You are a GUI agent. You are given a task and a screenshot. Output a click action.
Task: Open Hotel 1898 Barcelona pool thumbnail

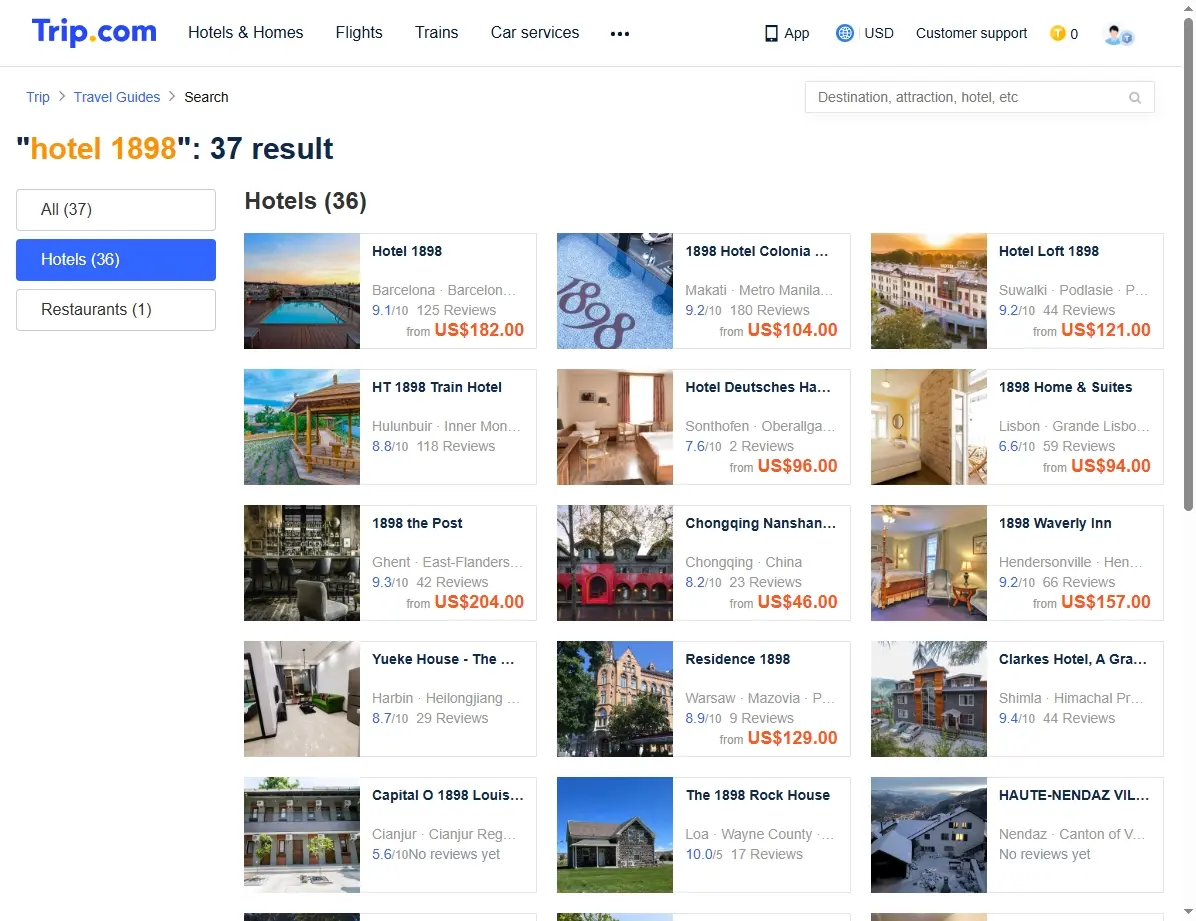(302, 291)
